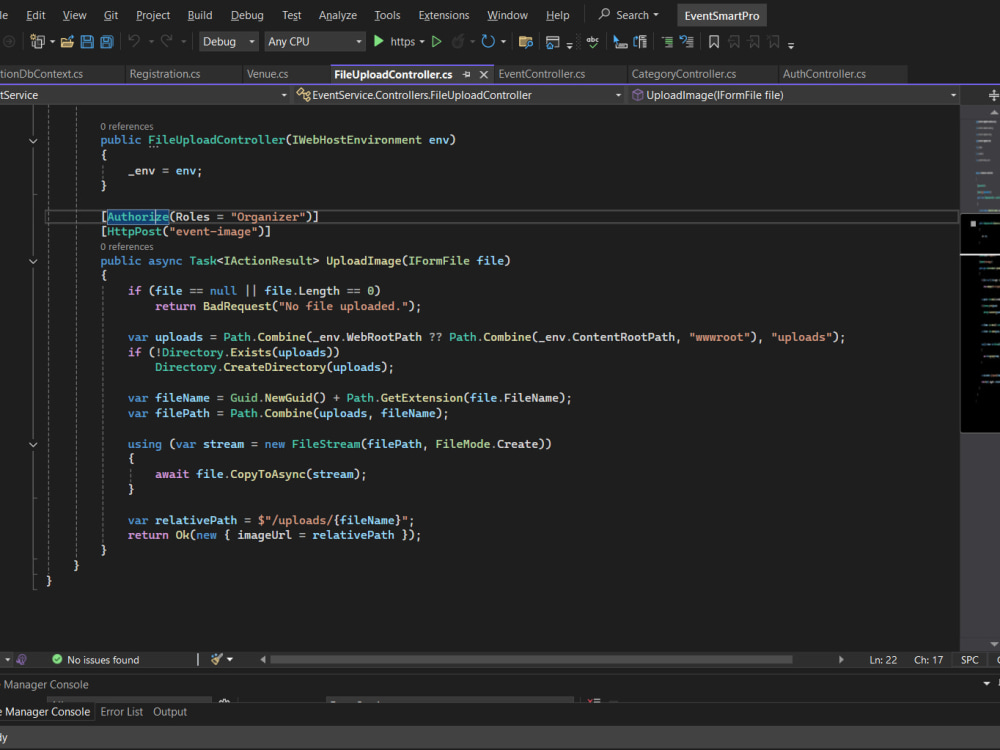Screen dimensions: 1000x750
Task: Open the Output panel tab
Action: (x=170, y=712)
